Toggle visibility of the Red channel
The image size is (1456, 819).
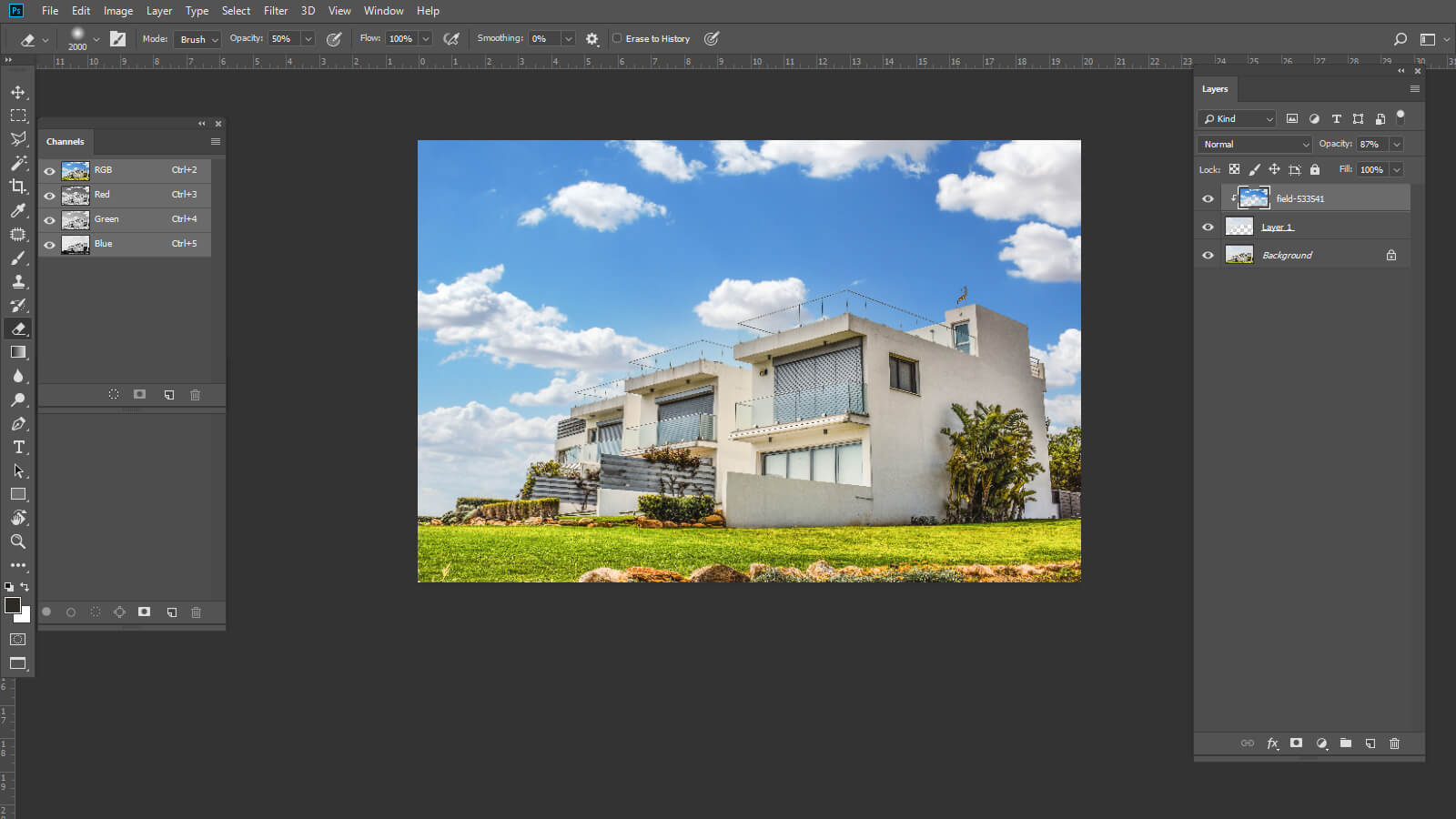pyautogui.click(x=49, y=195)
